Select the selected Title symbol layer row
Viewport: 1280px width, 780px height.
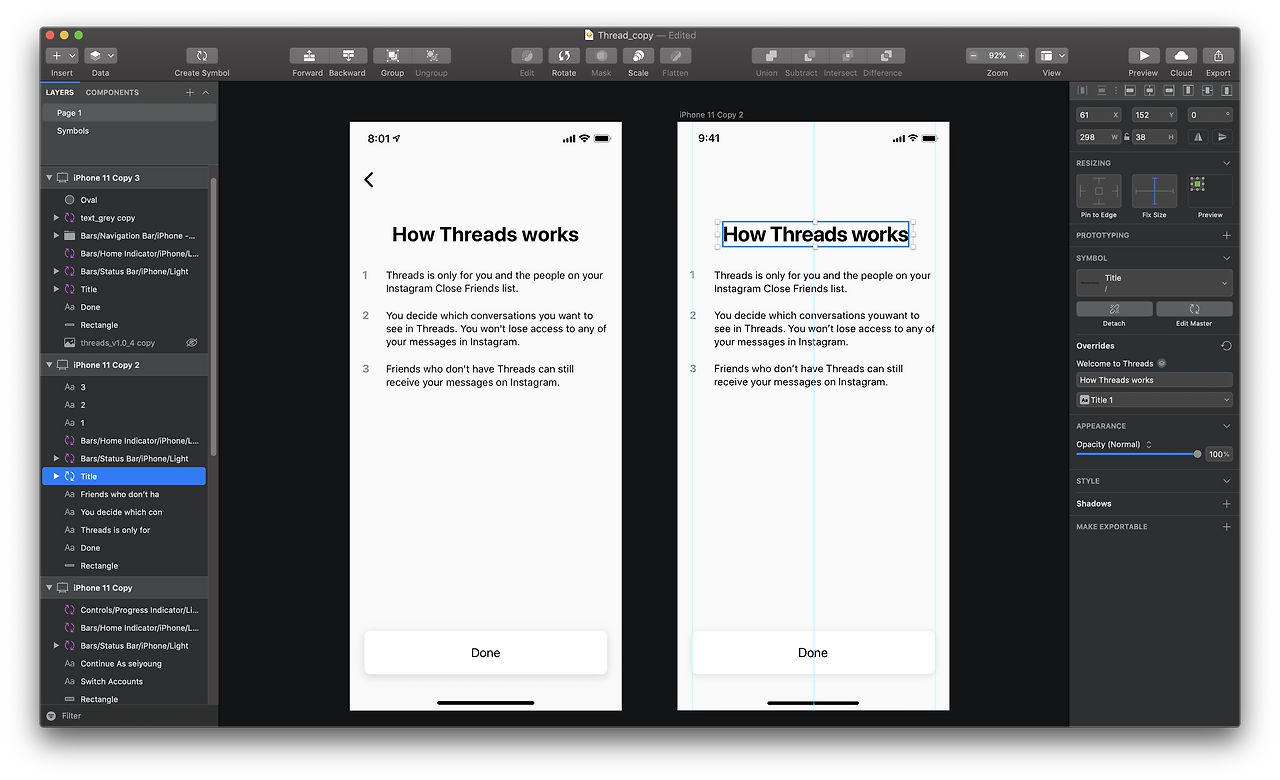pyautogui.click(x=124, y=477)
